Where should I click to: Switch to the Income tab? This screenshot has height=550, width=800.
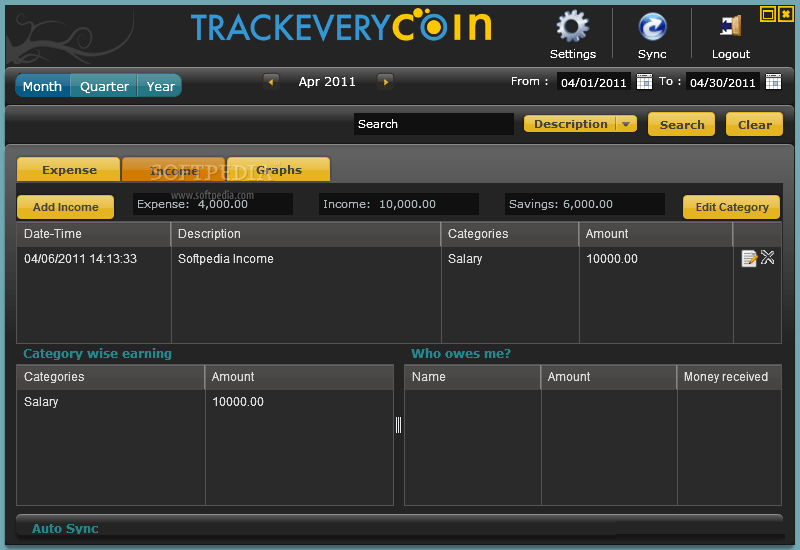[x=173, y=169]
